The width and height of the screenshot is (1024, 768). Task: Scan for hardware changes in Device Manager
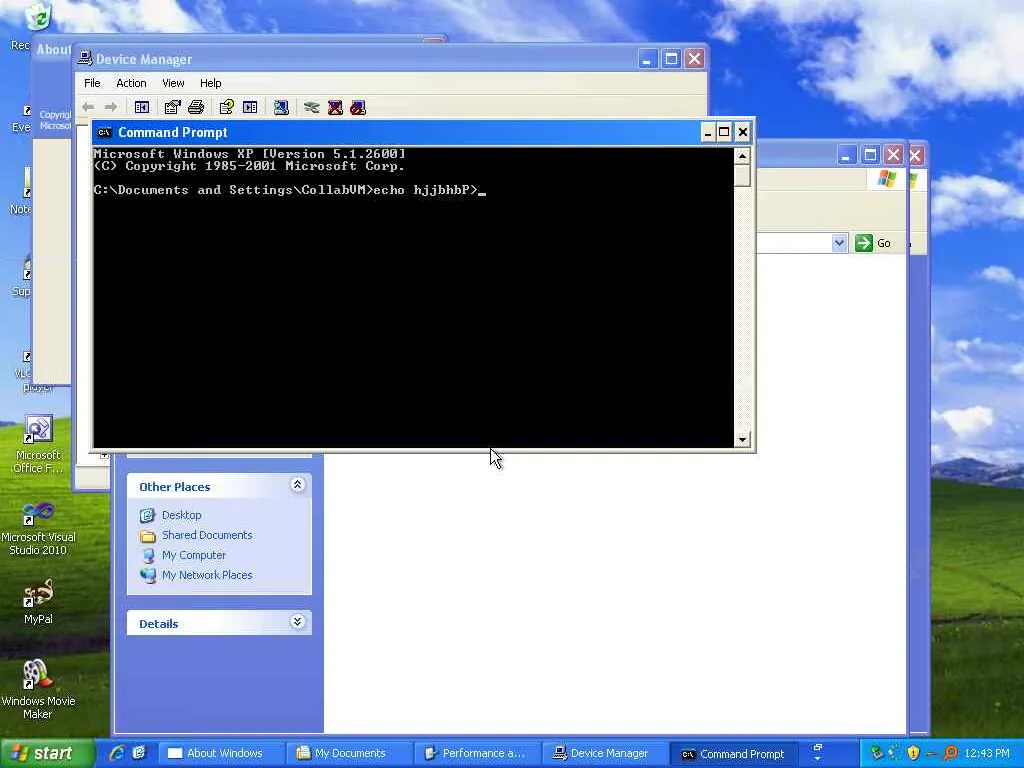281,108
